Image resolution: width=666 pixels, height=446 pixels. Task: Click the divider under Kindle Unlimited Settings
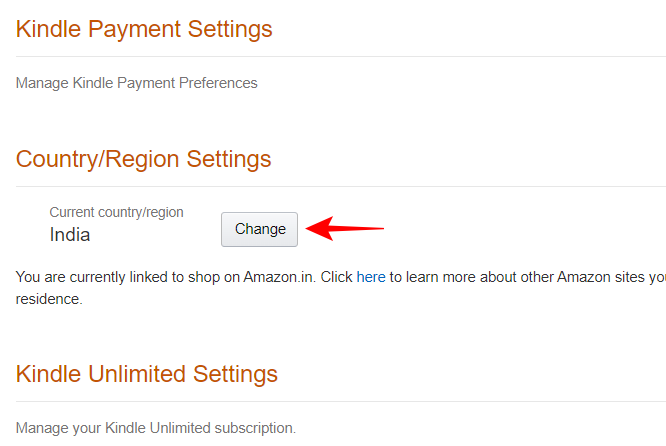click(x=340, y=401)
